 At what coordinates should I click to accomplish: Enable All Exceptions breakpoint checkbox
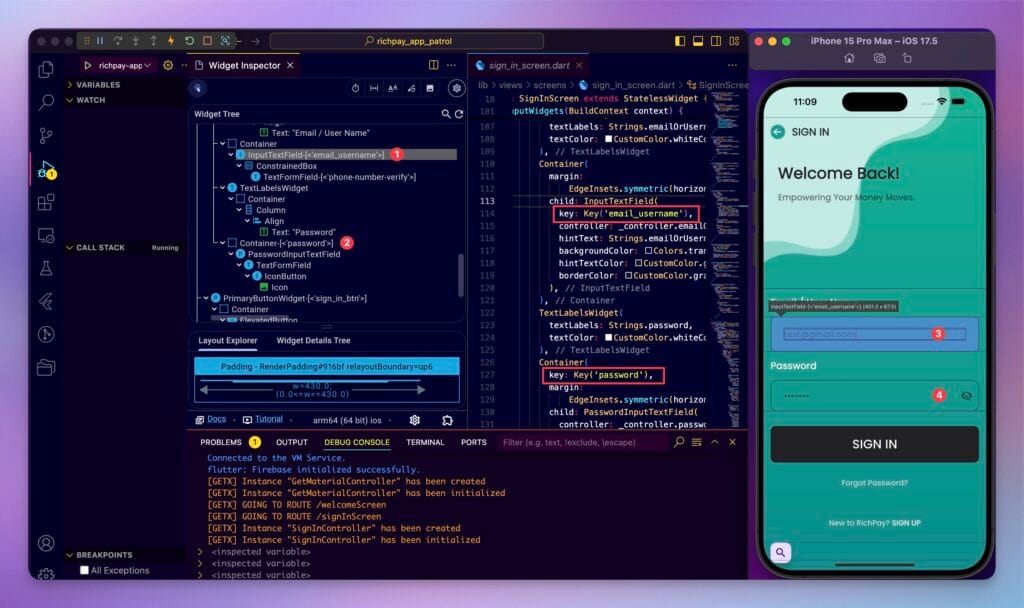click(x=84, y=570)
